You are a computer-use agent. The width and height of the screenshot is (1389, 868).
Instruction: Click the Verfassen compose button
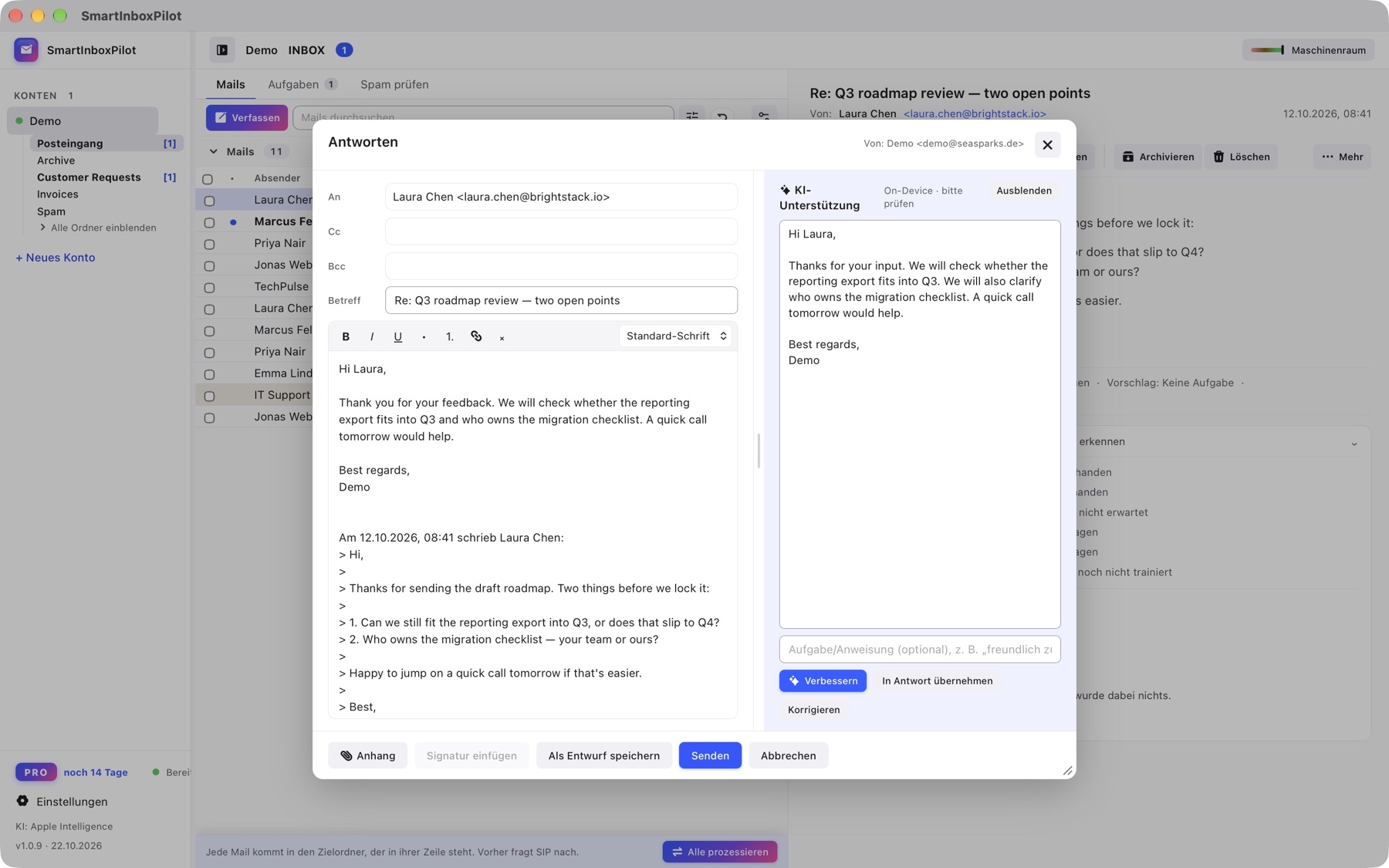(x=247, y=117)
